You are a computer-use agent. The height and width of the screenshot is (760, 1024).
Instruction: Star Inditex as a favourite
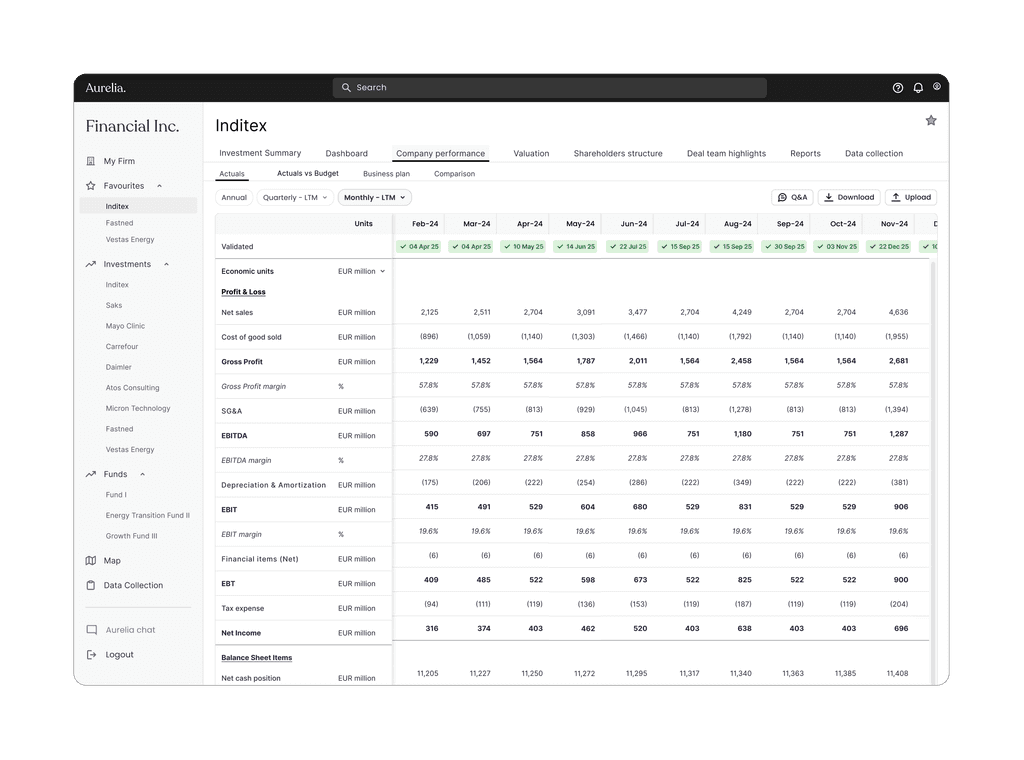click(931, 120)
